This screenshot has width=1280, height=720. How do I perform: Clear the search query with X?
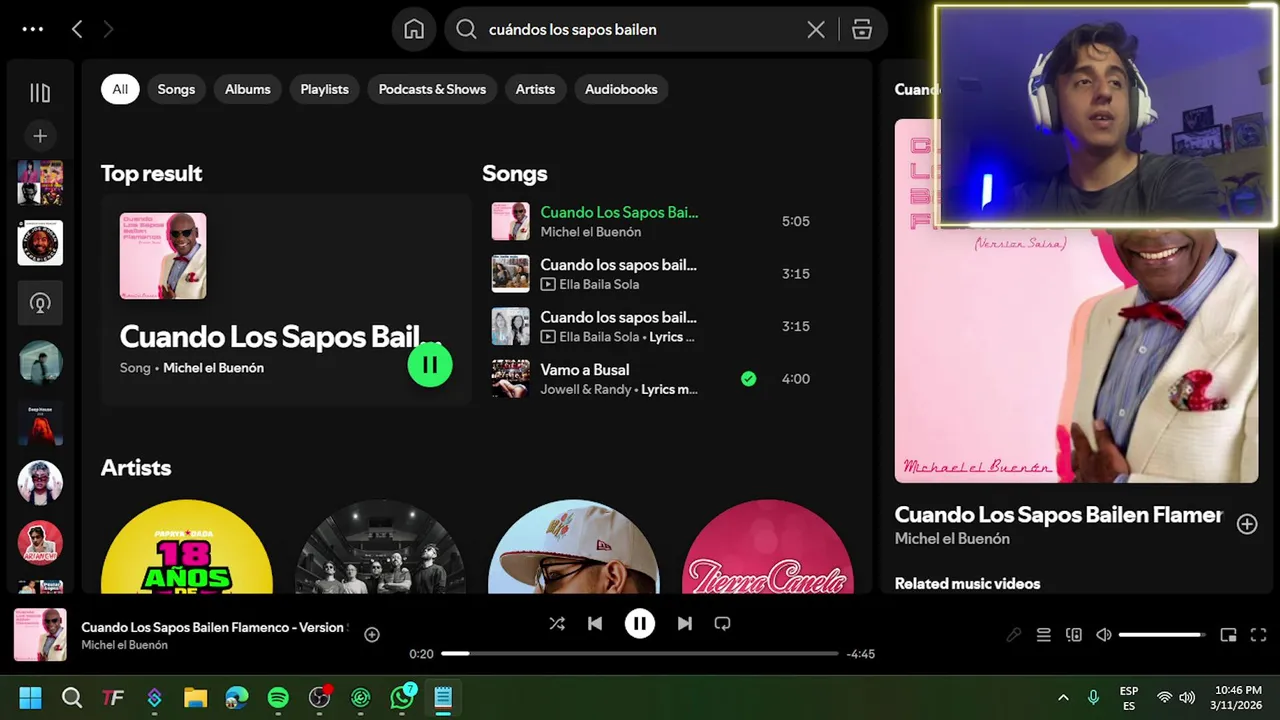pos(816,29)
